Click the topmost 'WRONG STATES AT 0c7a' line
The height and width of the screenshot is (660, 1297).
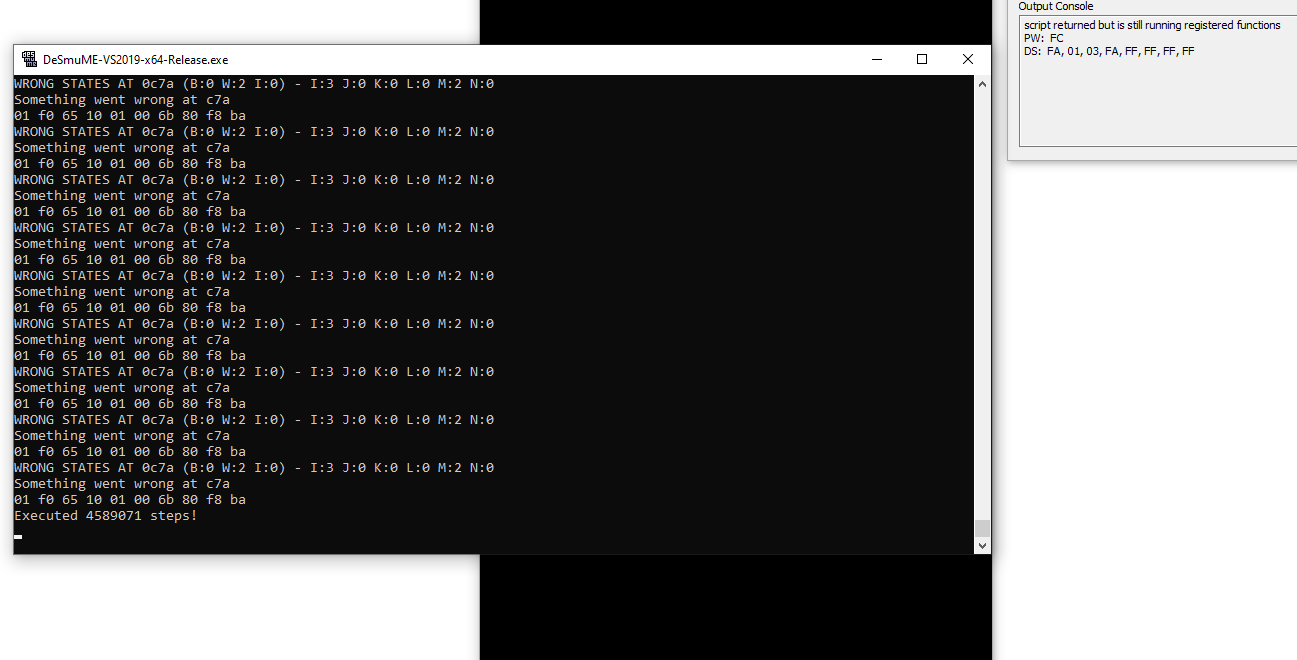(x=254, y=84)
